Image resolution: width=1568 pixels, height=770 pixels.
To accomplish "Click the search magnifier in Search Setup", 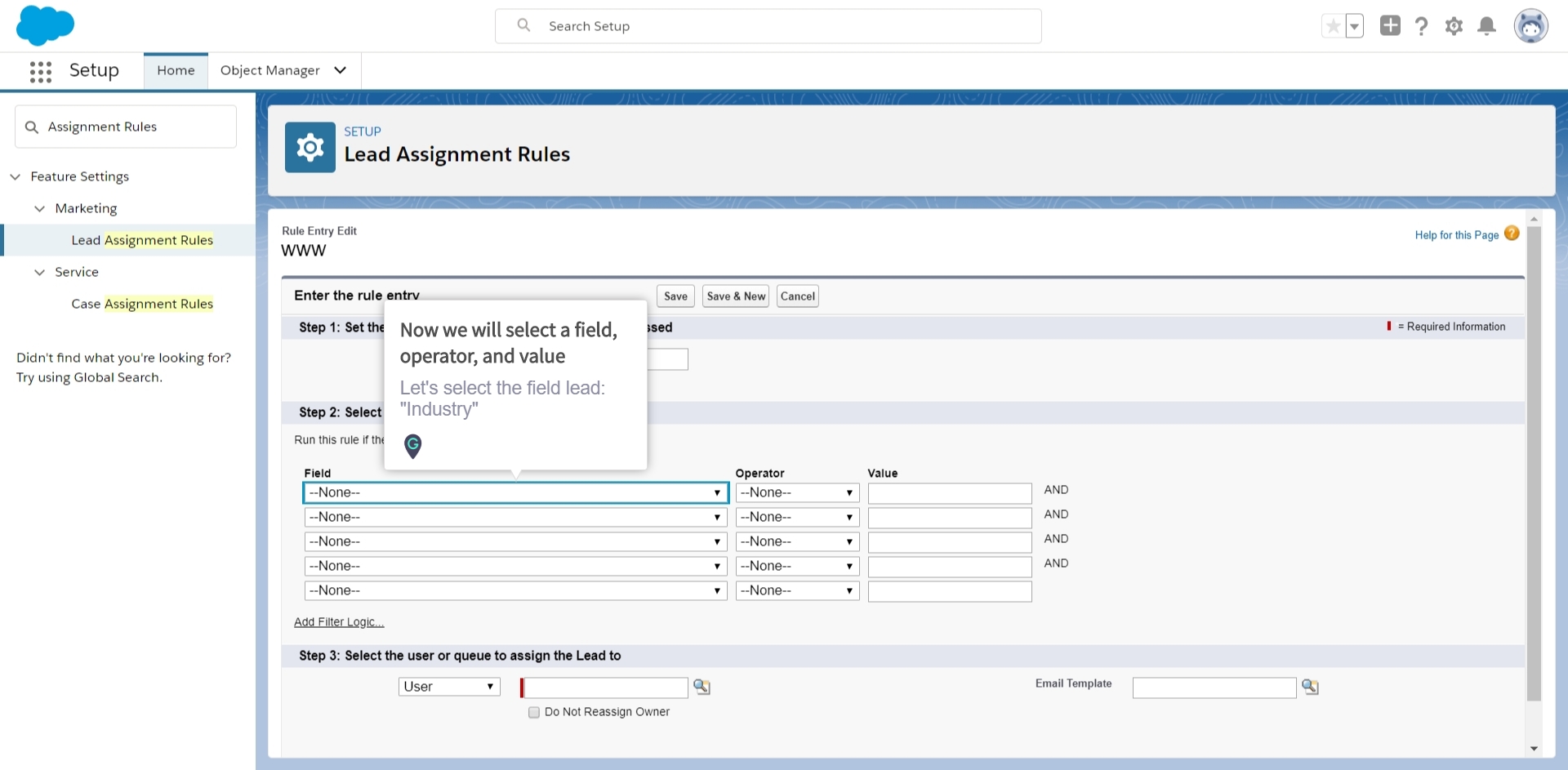I will click(x=524, y=25).
